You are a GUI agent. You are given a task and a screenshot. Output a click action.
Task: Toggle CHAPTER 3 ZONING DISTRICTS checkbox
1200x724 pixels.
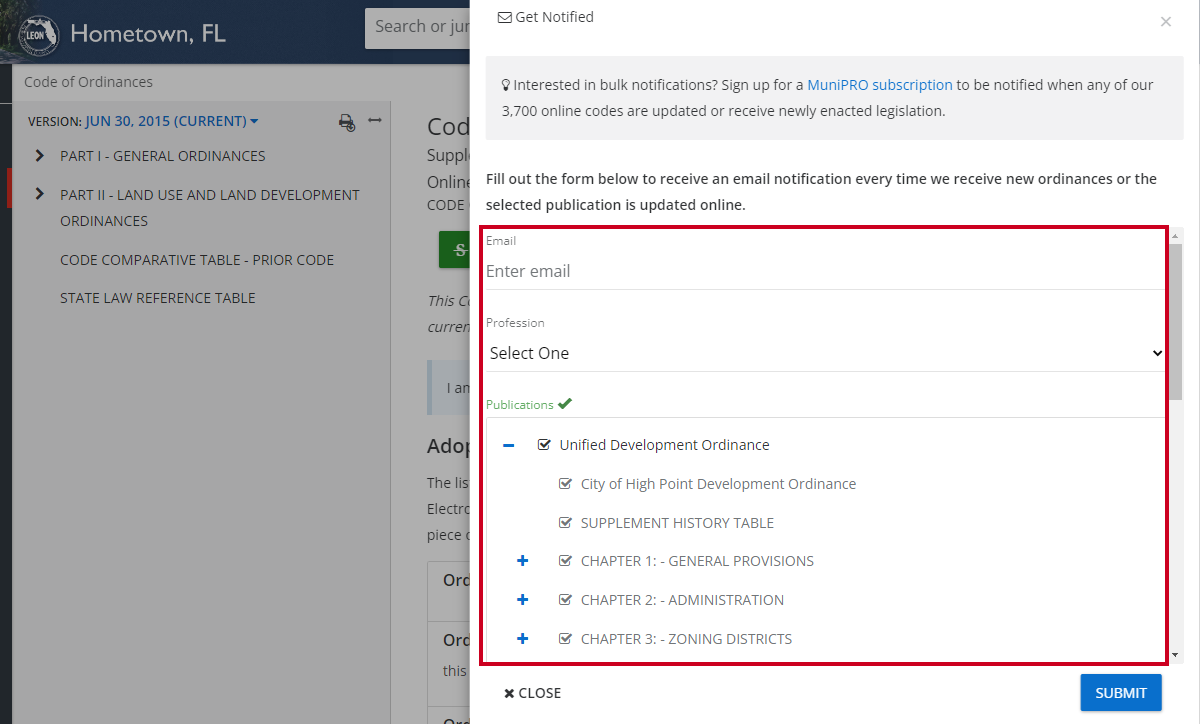point(565,639)
